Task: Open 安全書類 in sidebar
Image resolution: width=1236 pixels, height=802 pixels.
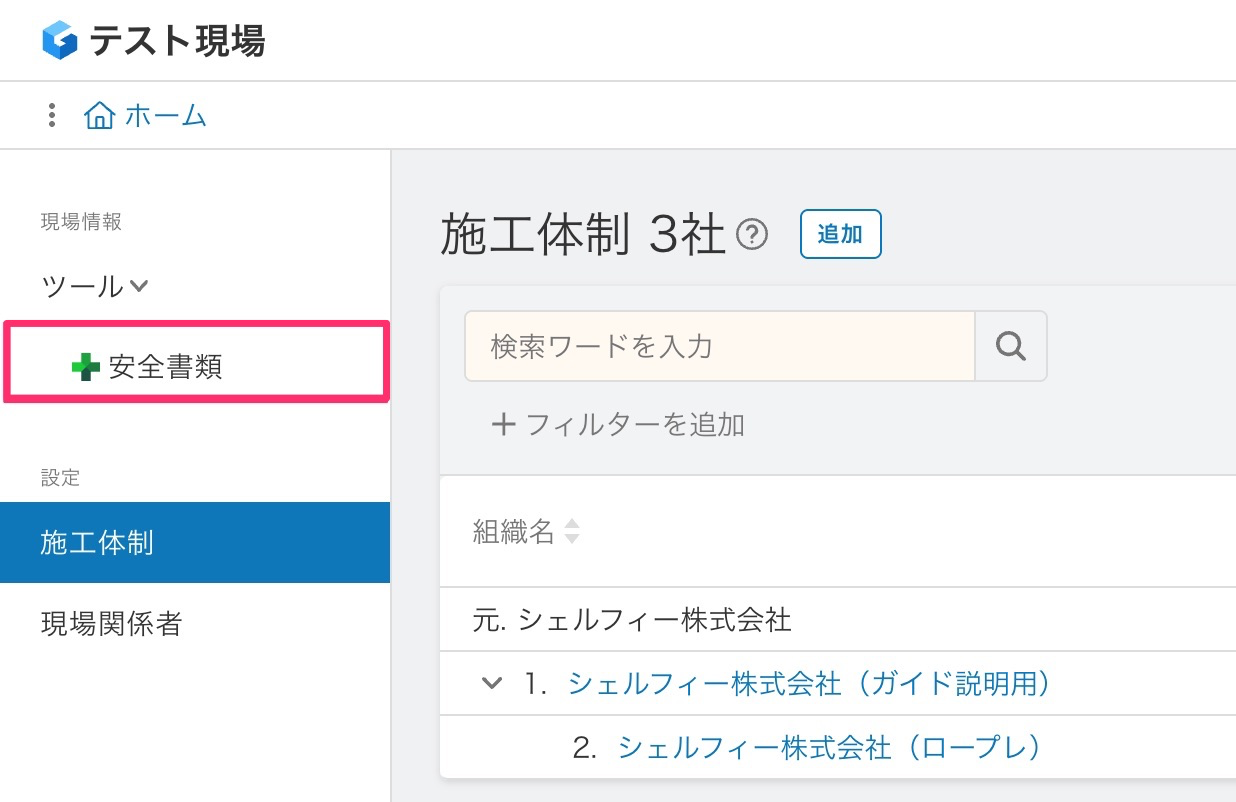Action: (166, 367)
